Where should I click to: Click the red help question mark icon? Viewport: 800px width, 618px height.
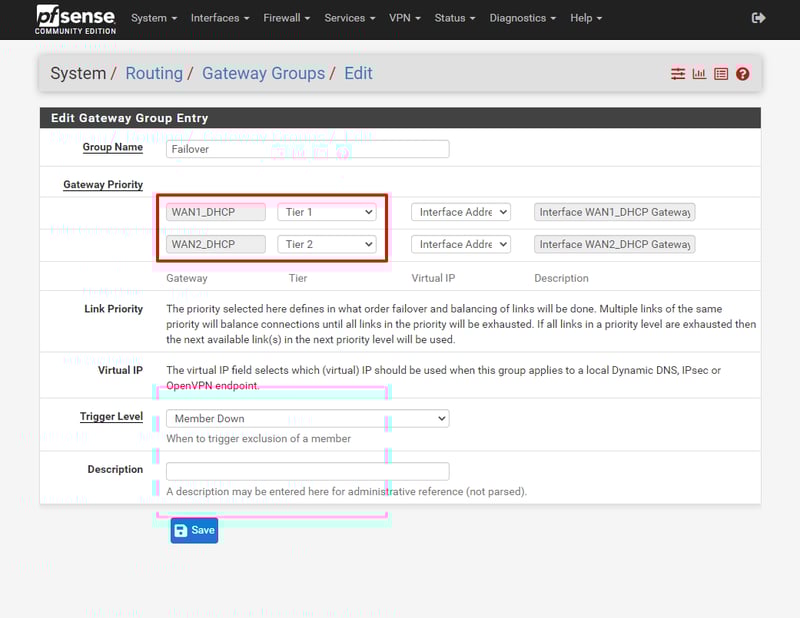[742, 74]
